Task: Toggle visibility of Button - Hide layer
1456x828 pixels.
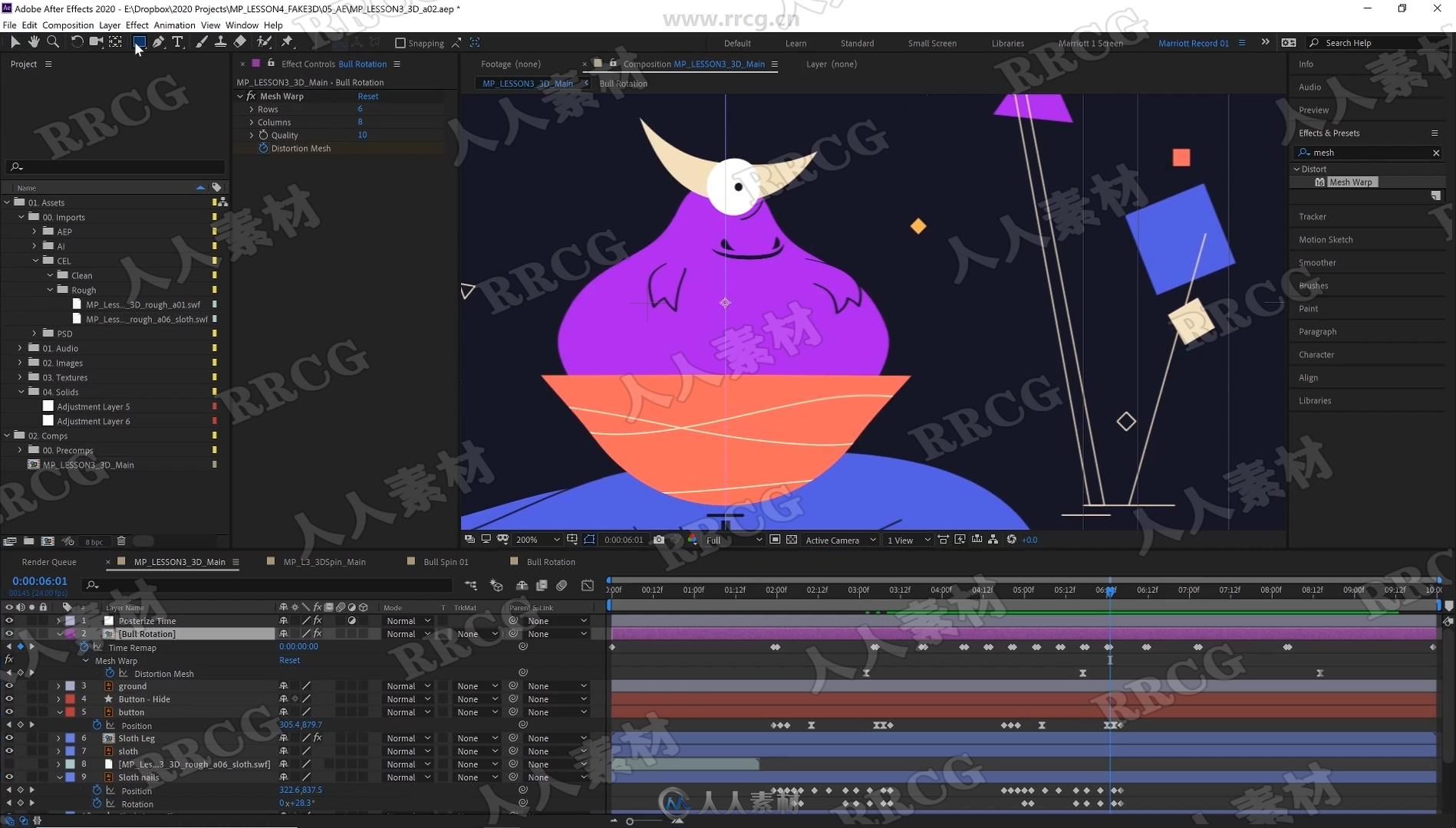Action: (x=9, y=699)
